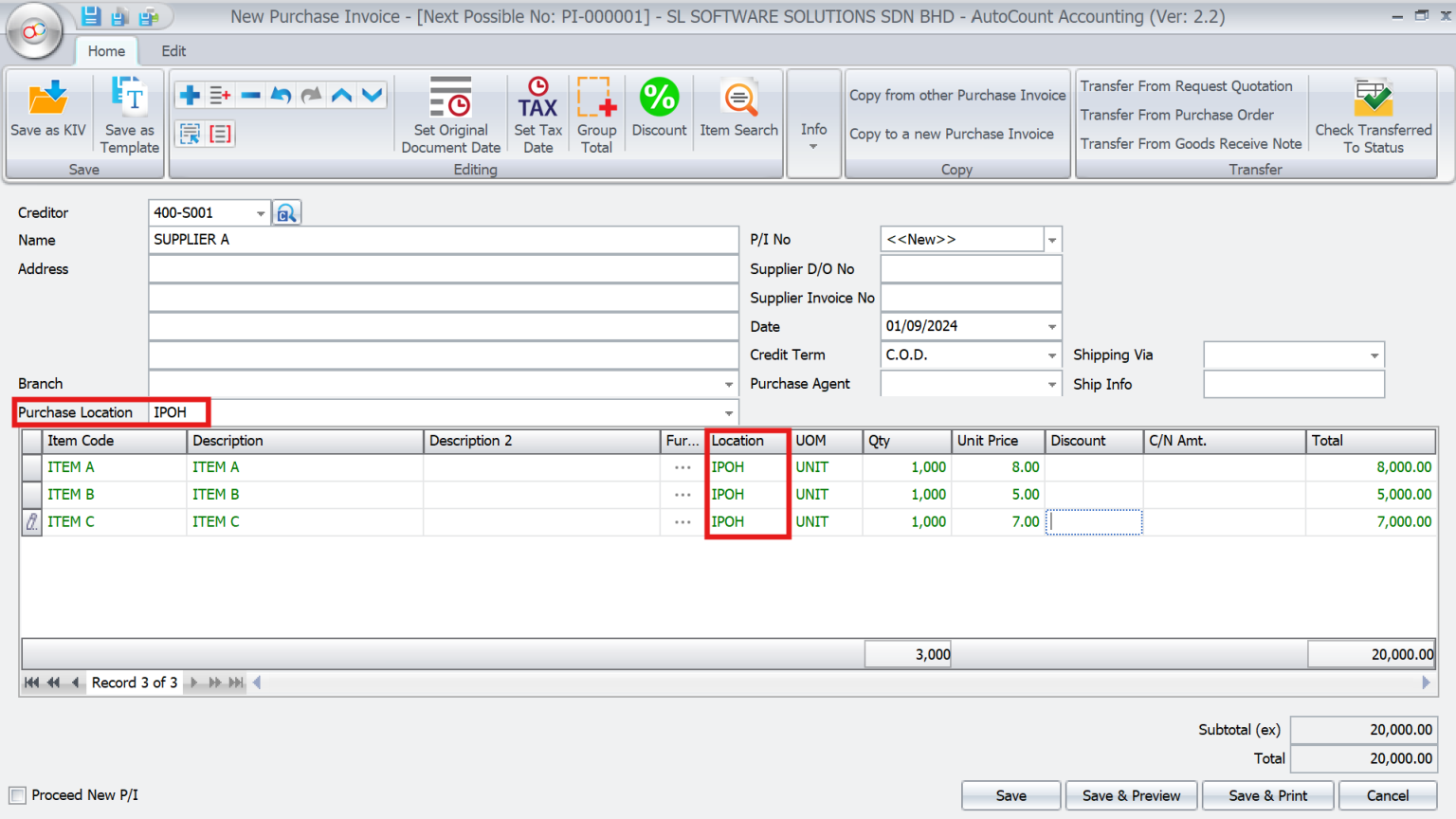Move the selected item up with the up-arrow icon
This screenshot has height=819, width=1456.
pos(340,95)
